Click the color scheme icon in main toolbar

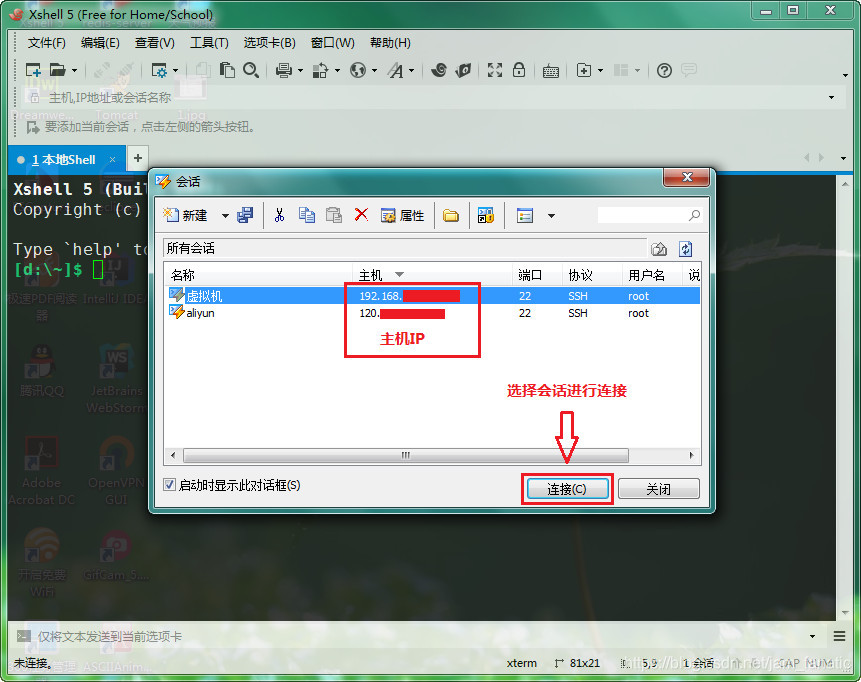click(320, 70)
